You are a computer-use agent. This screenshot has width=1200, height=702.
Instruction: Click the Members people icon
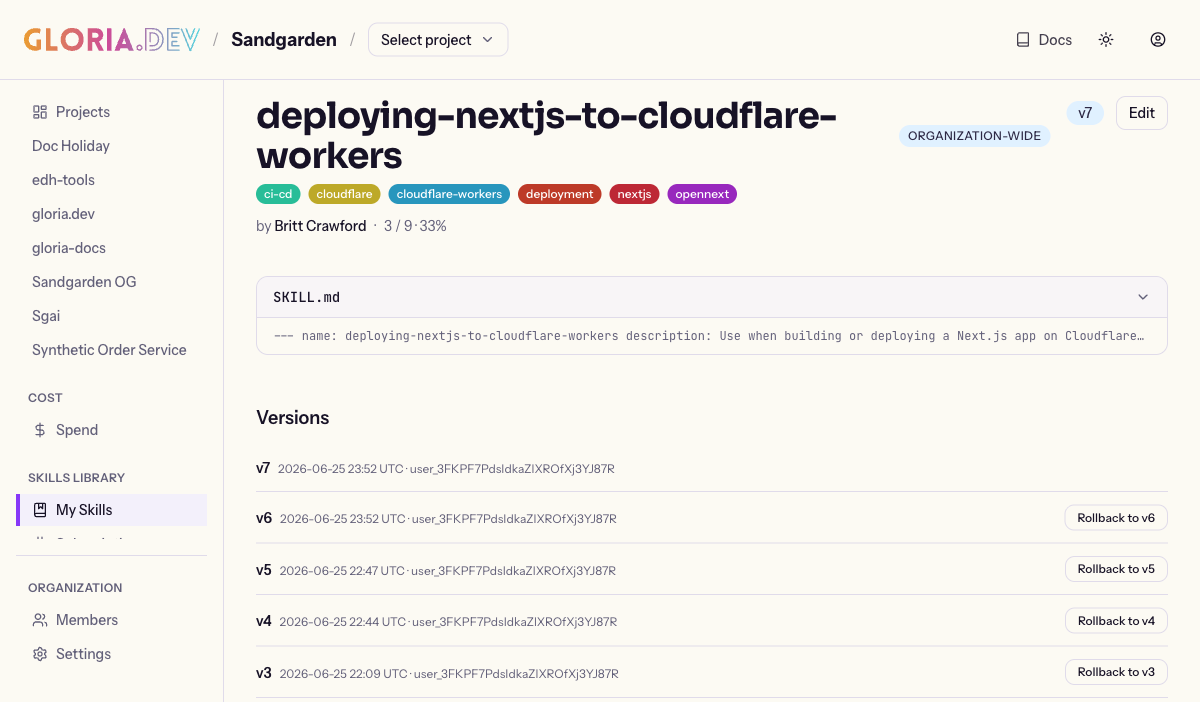(40, 620)
